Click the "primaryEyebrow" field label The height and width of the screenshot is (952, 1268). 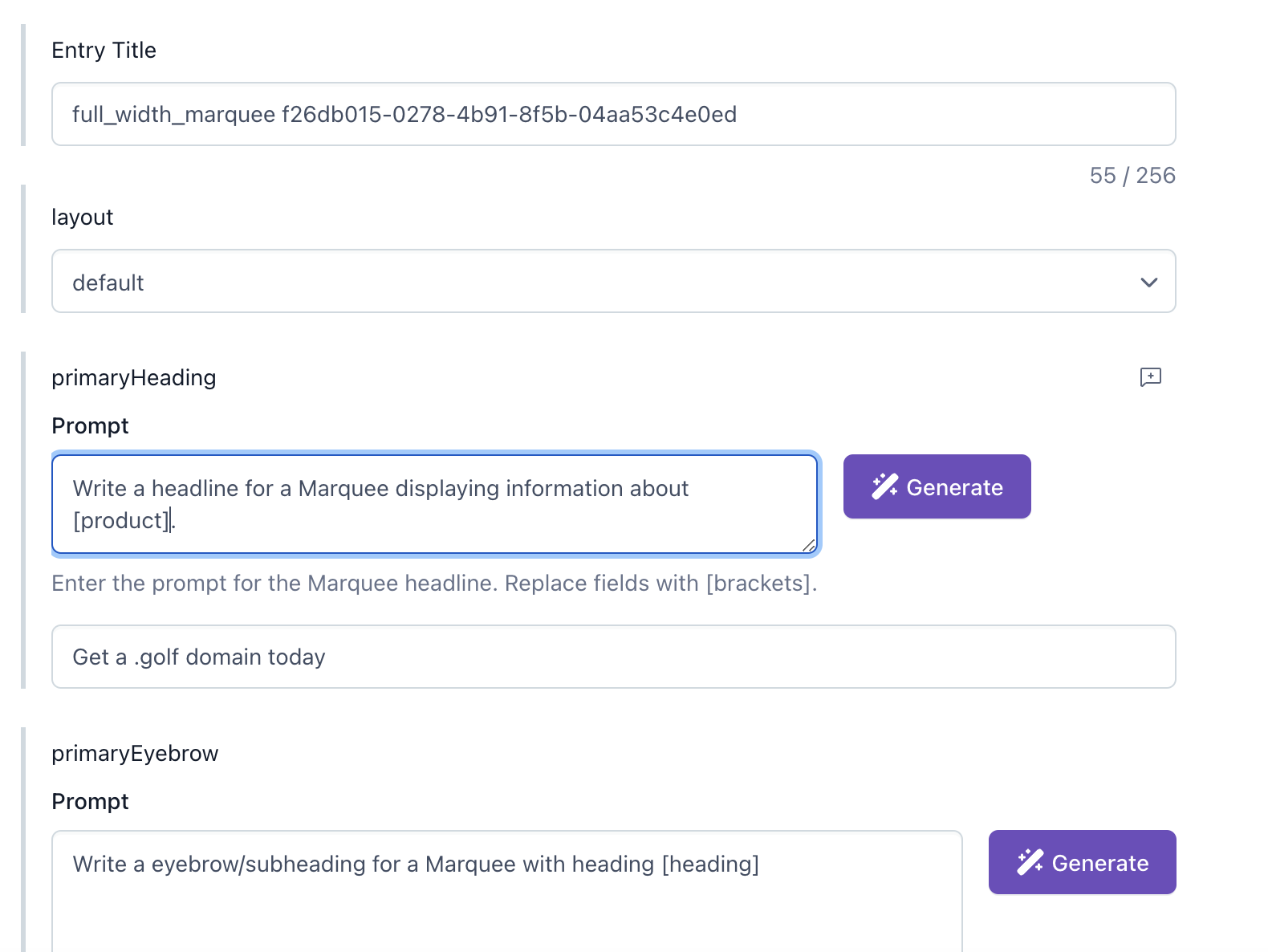pyautogui.click(x=135, y=754)
